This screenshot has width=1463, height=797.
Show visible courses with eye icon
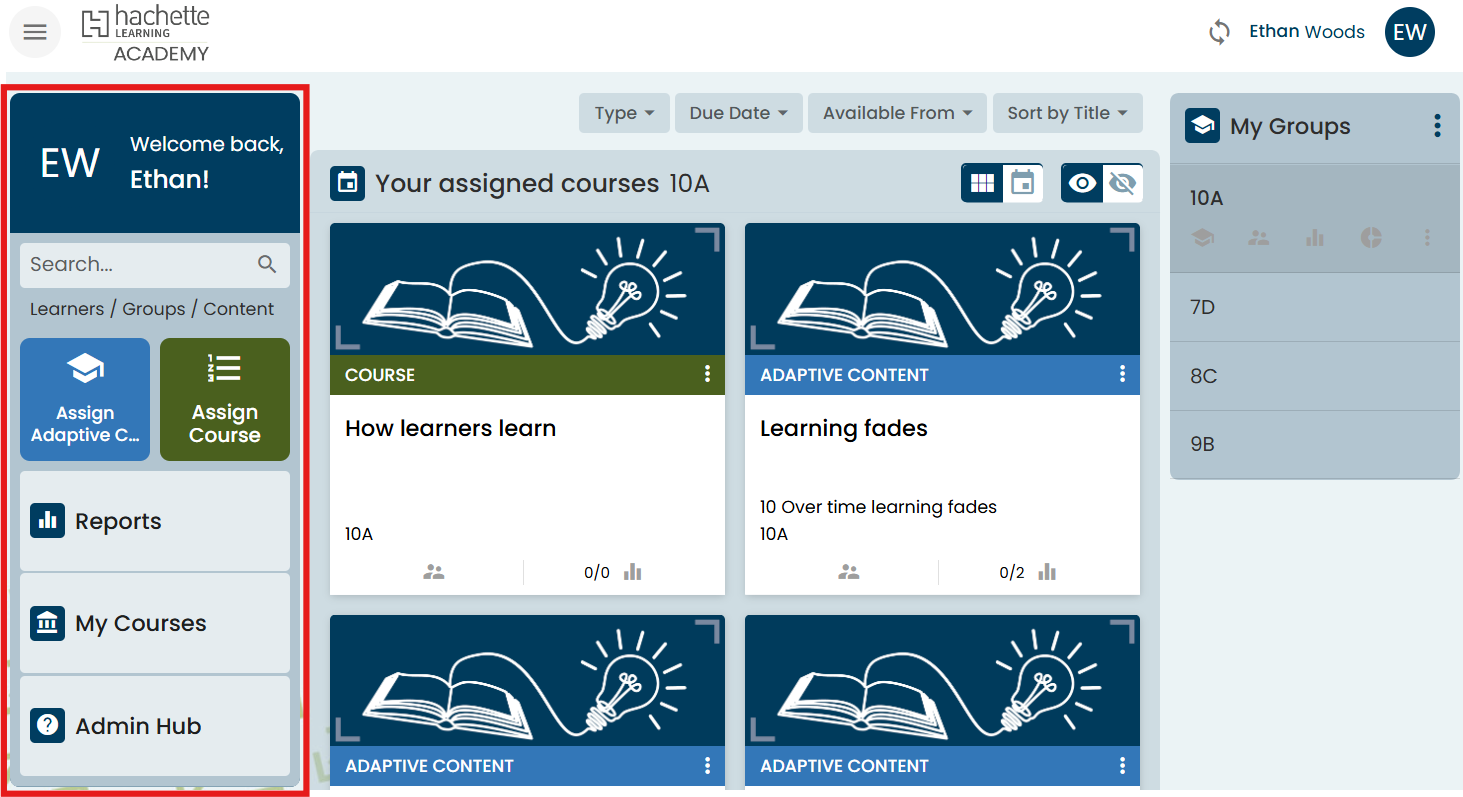tap(1082, 183)
